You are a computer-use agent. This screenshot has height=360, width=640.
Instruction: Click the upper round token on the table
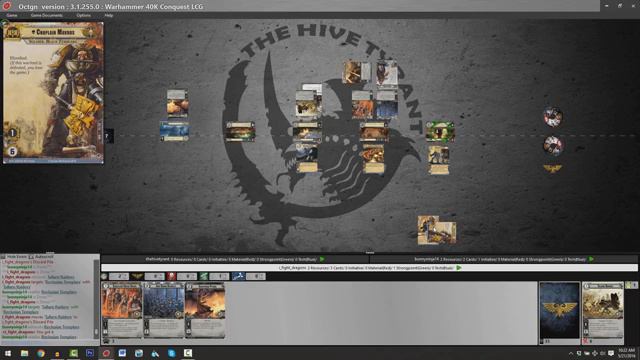point(553,117)
